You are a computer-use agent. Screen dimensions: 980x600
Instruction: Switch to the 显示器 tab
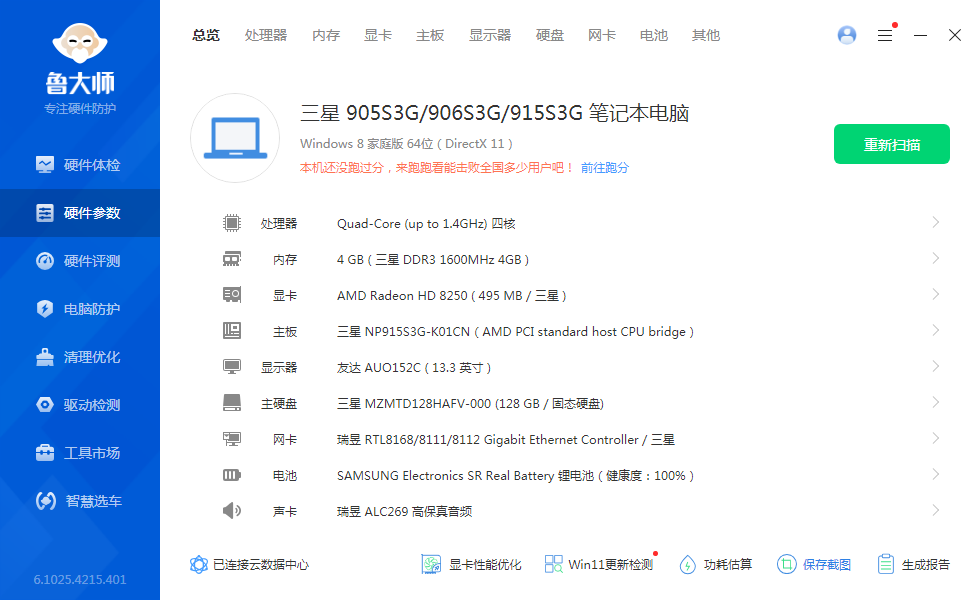[490, 36]
